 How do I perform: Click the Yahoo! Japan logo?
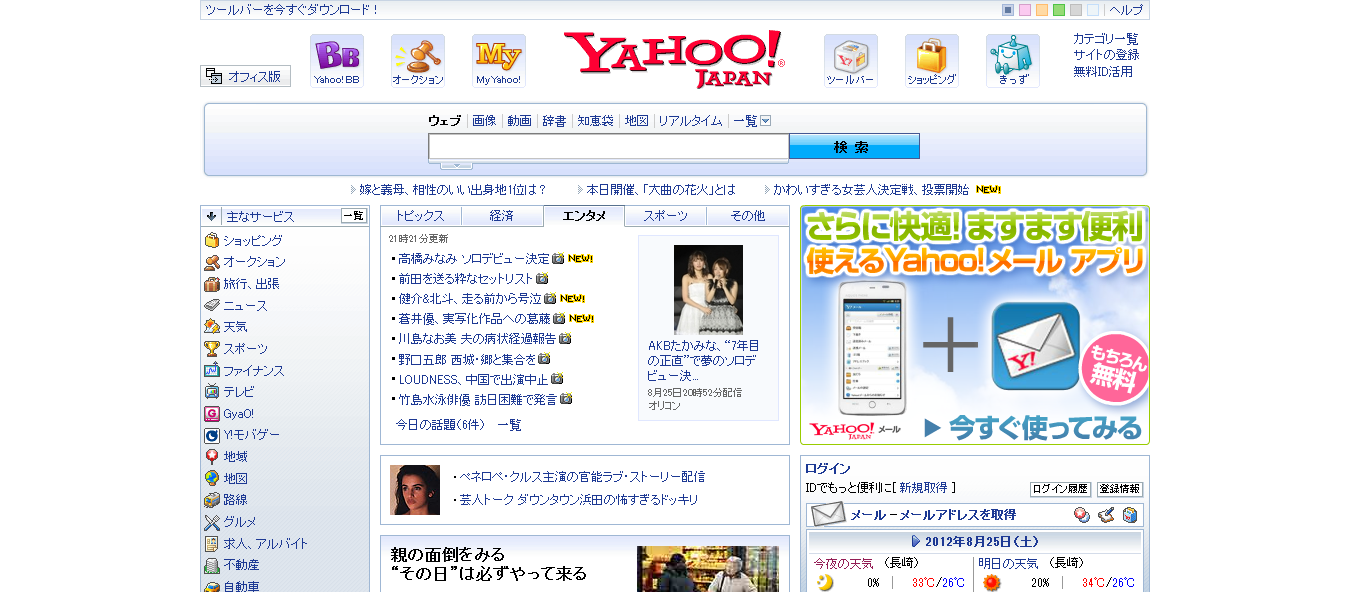click(674, 60)
